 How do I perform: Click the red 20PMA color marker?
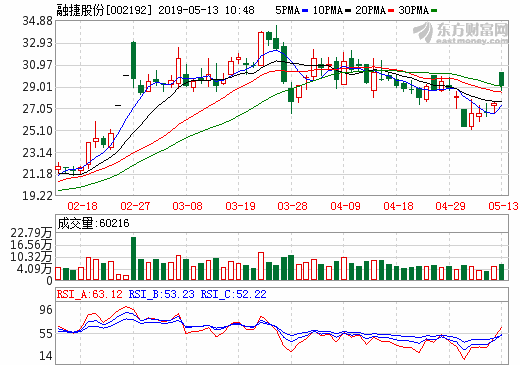point(391,11)
